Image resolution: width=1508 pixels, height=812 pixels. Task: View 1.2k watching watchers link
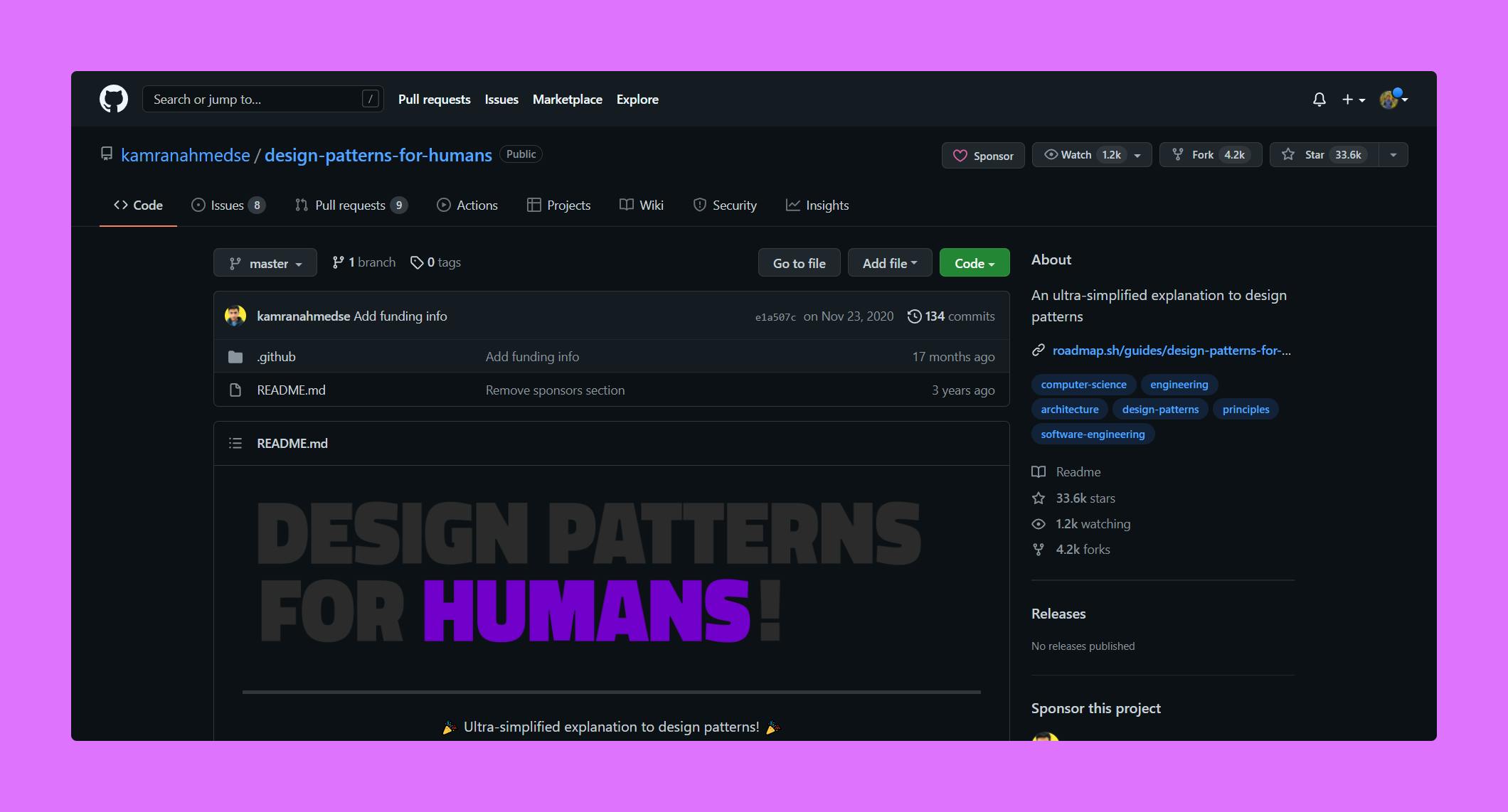tap(1081, 524)
